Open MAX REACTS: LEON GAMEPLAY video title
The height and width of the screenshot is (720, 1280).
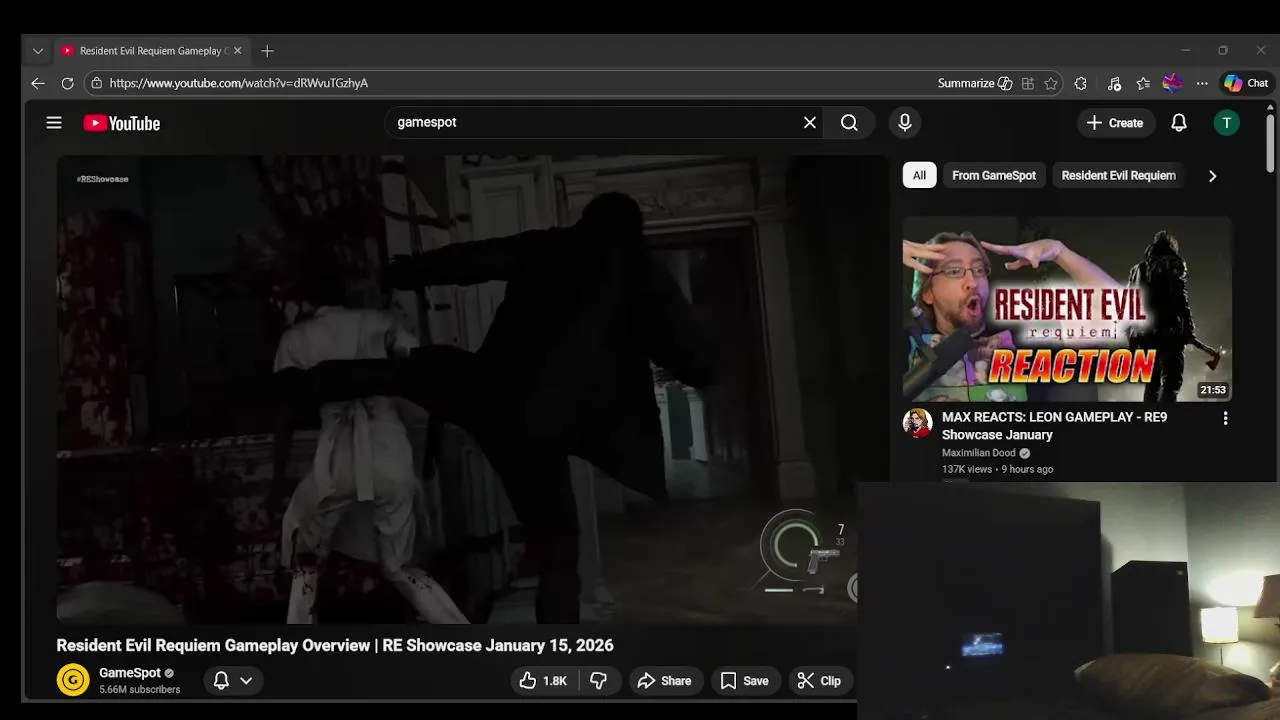pos(1054,426)
